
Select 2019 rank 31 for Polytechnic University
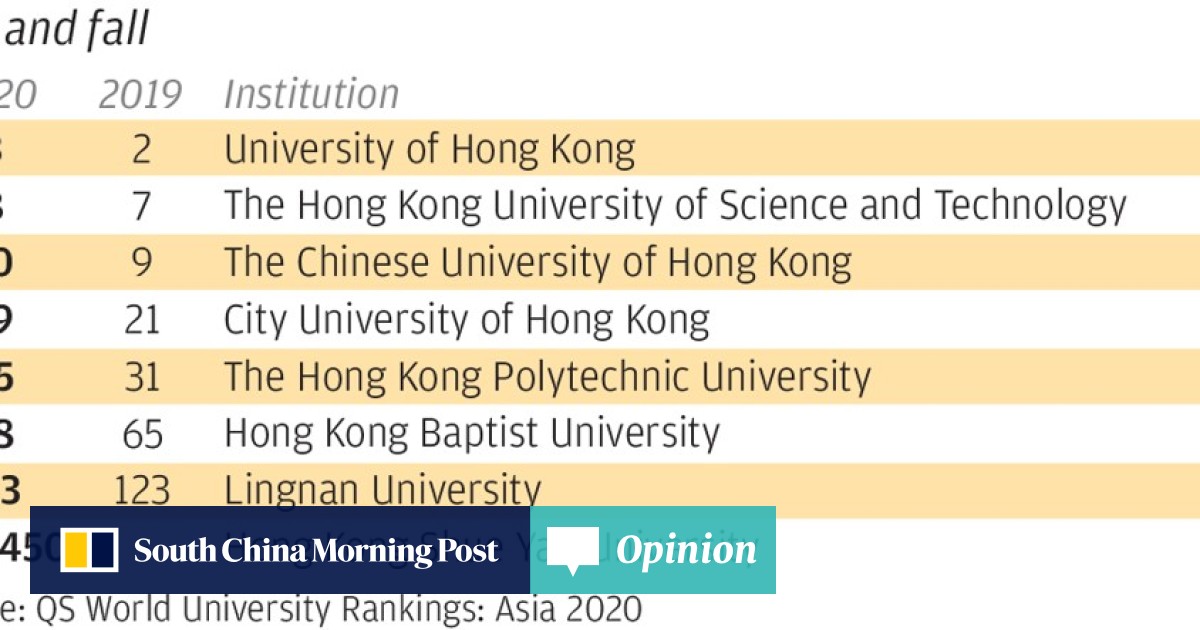pos(141,377)
